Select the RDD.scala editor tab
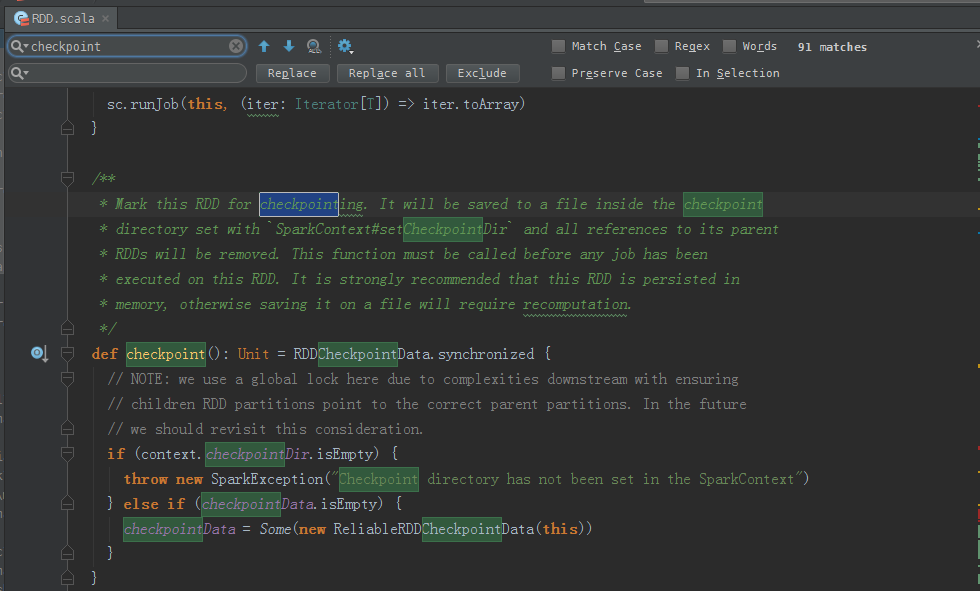This screenshot has width=980, height=591. [x=61, y=19]
